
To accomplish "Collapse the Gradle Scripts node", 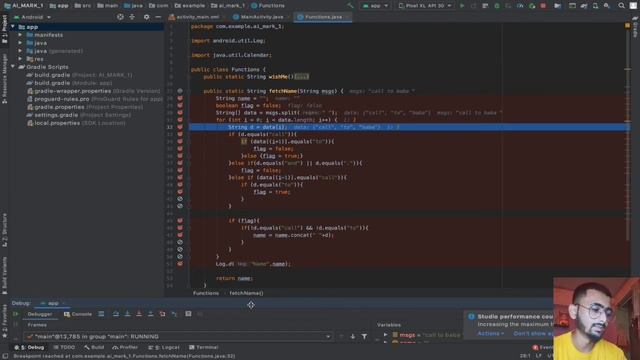I will pyautogui.click(x=13, y=67).
